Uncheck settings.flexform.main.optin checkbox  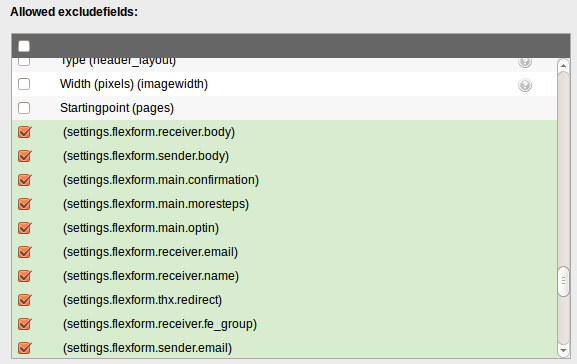point(25,228)
